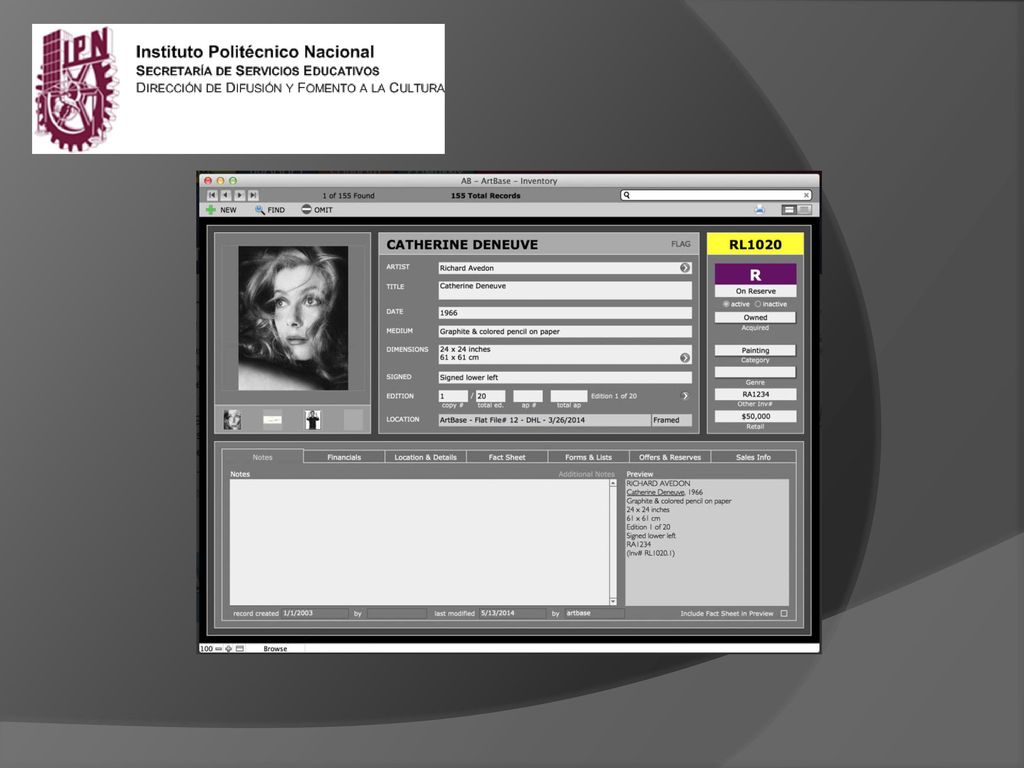Edit the Signed lower left field
The height and width of the screenshot is (768, 1024).
[x=565, y=377]
